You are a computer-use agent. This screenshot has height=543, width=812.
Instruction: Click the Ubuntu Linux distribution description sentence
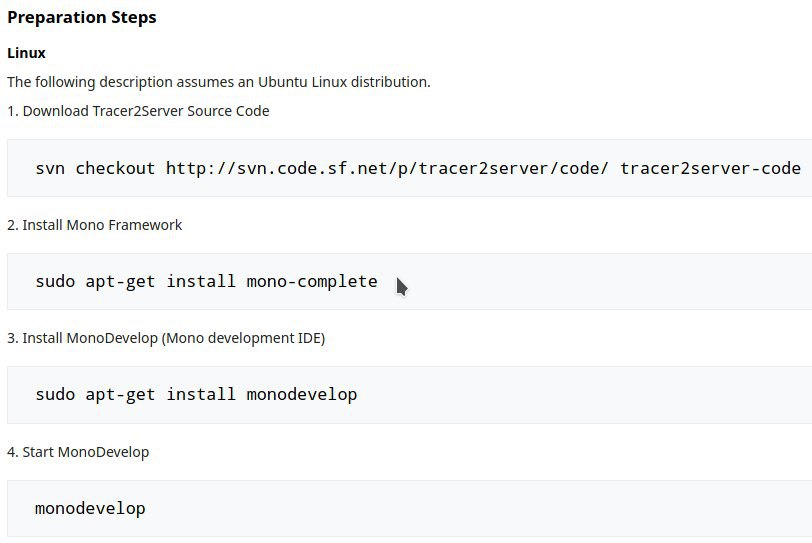[219, 82]
